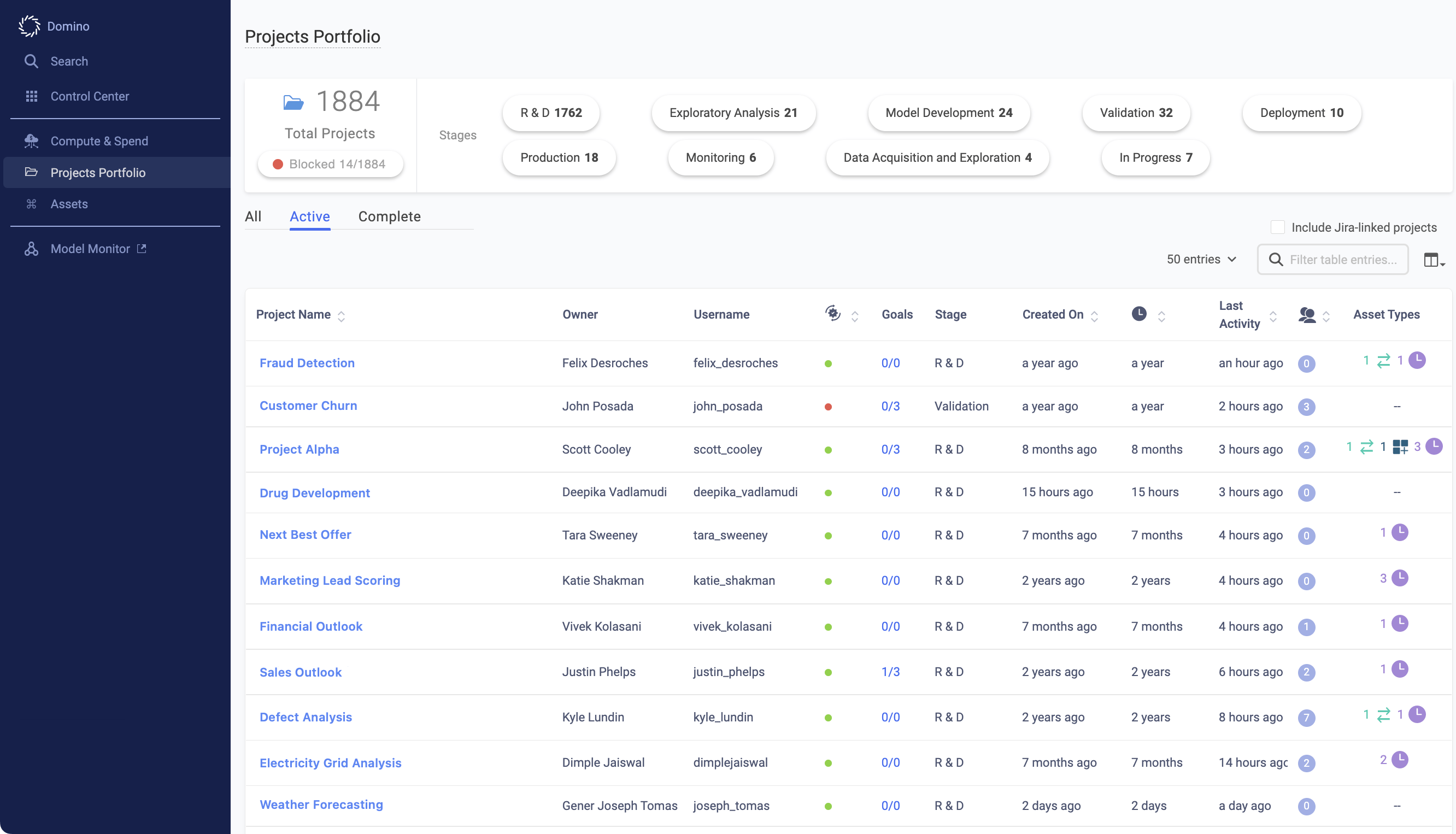The image size is (1456, 834).
Task: Click the Domino logo icon
Action: (28, 26)
